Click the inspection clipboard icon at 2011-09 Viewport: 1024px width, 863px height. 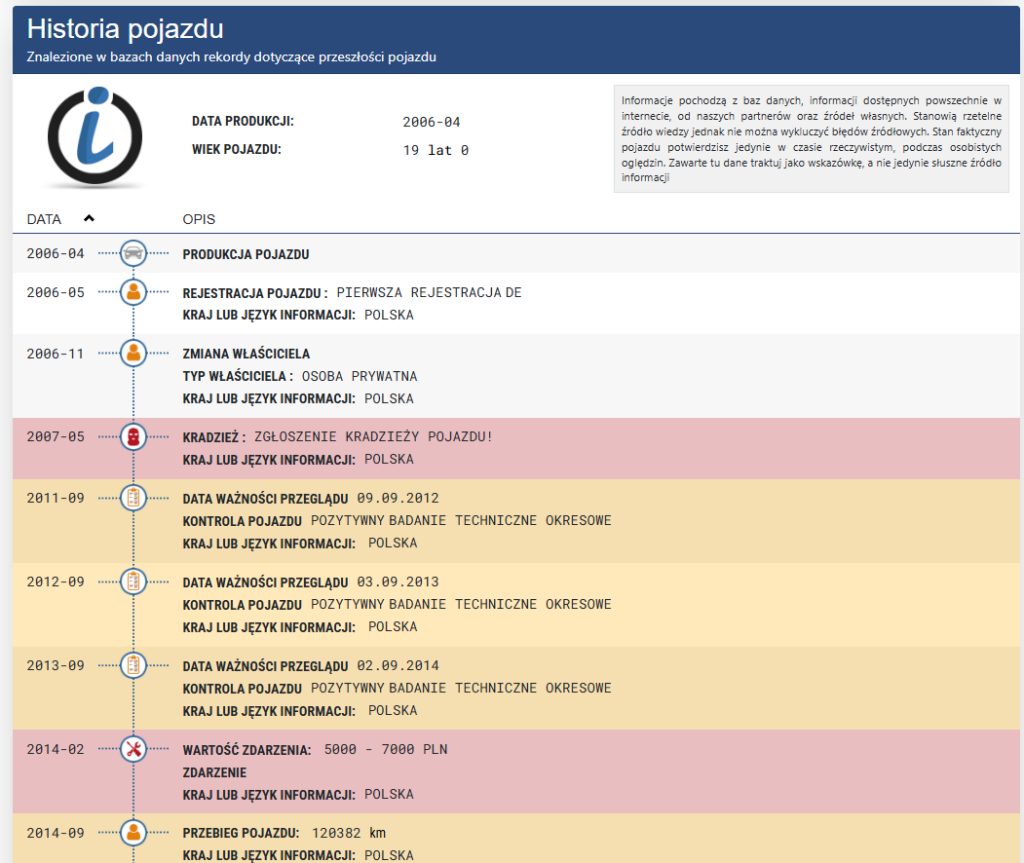(x=133, y=498)
